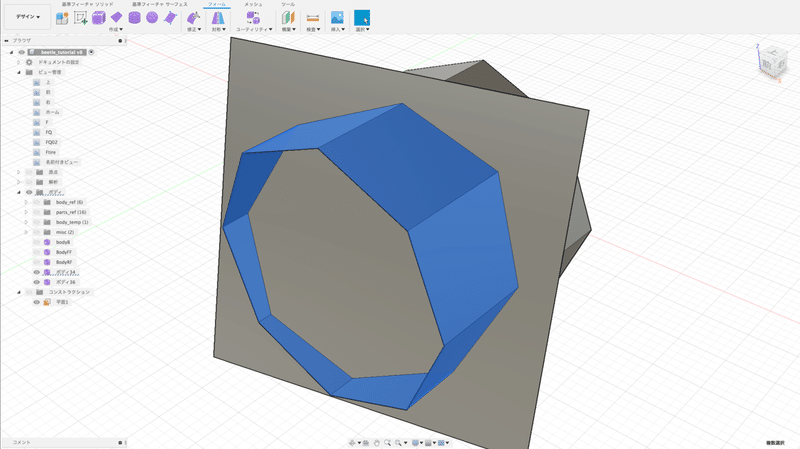Select the フォーム tab
Viewport: 800px width, 449px height.
click(x=217, y=4)
